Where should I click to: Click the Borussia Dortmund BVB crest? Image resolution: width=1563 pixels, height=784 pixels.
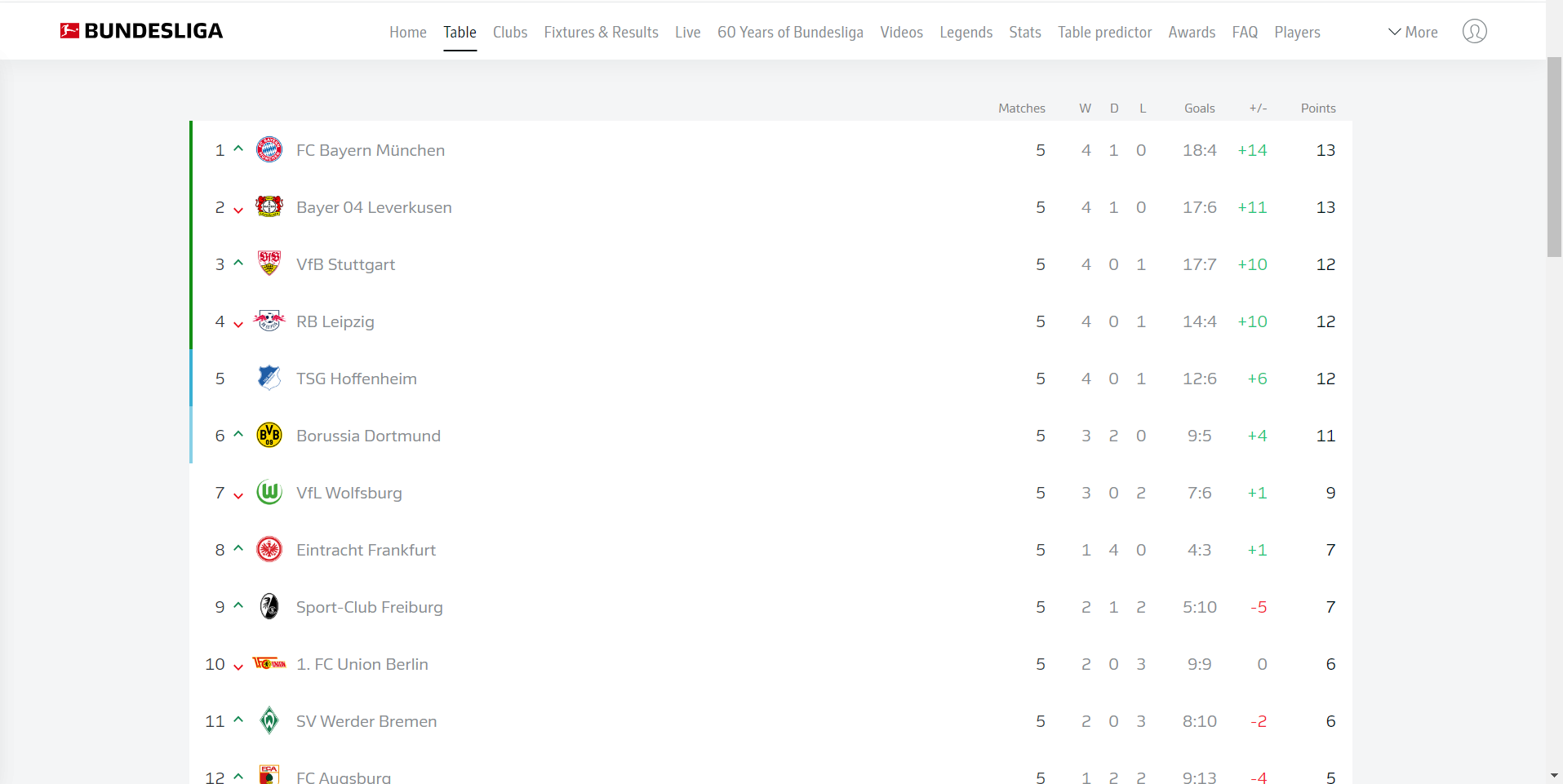tap(269, 436)
